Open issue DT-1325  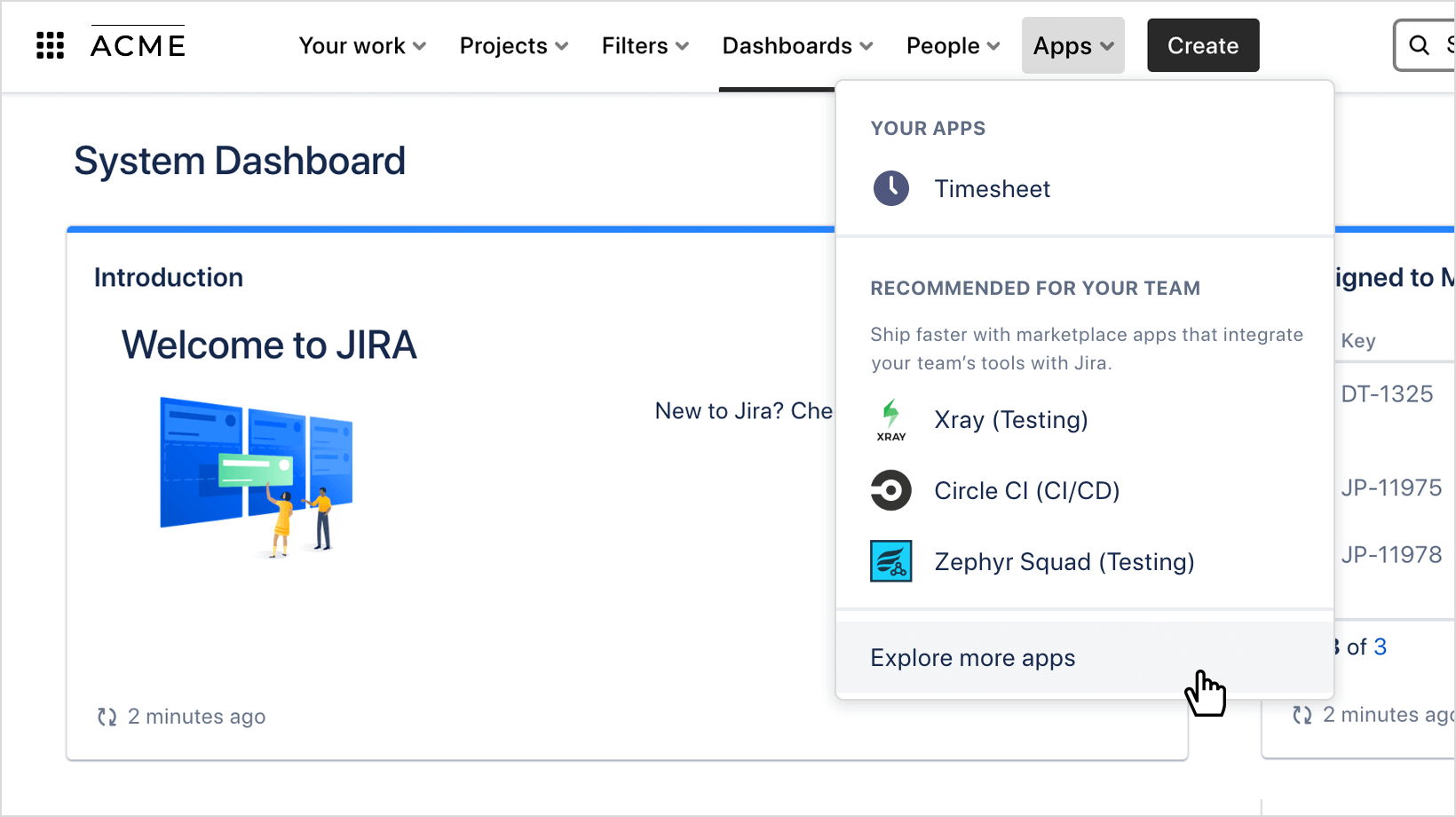tap(1387, 394)
